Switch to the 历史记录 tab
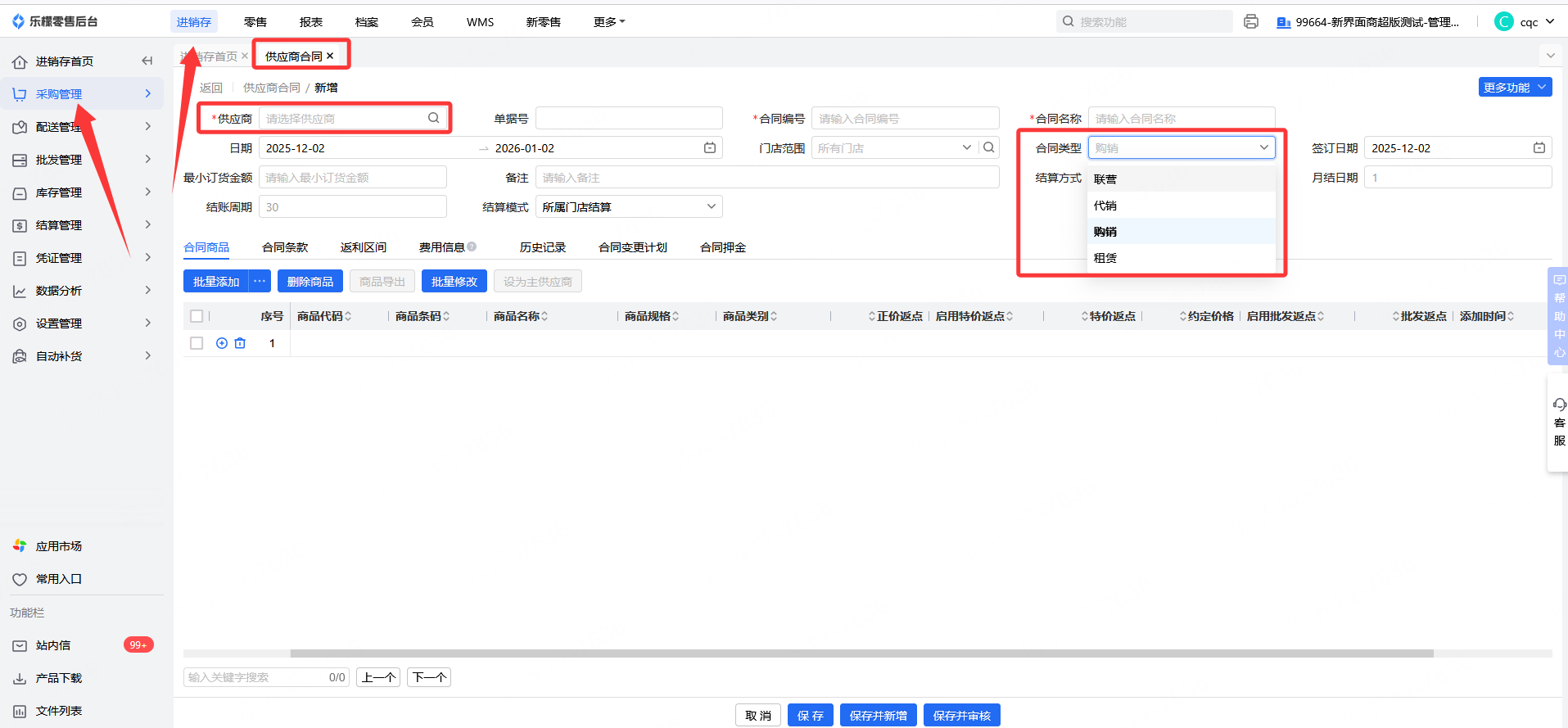This screenshot has width=1568, height=728. pyautogui.click(x=543, y=247)
